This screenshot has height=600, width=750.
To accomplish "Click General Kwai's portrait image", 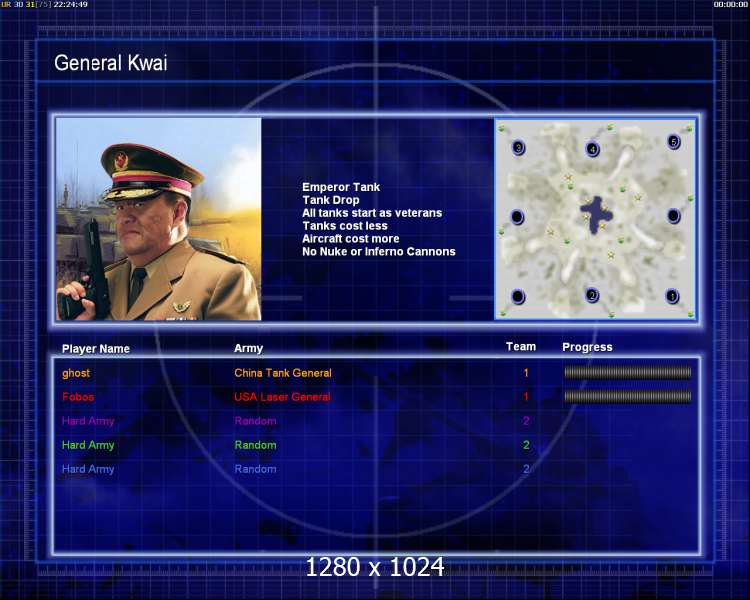I will tap(159, 219).
